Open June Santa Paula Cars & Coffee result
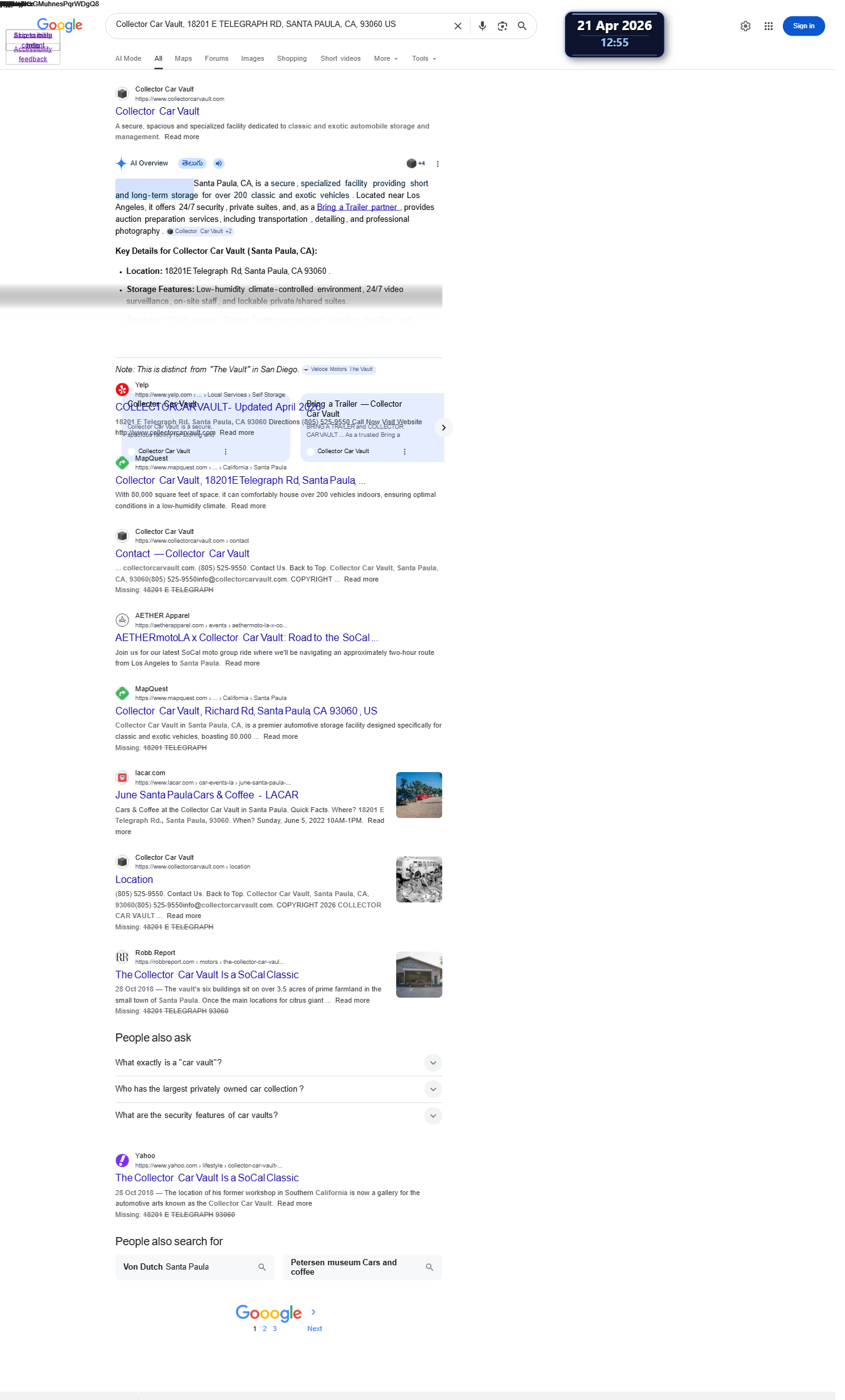Image resolution: width=845 pixels, height=1400 pixels. tap(207, 795)
